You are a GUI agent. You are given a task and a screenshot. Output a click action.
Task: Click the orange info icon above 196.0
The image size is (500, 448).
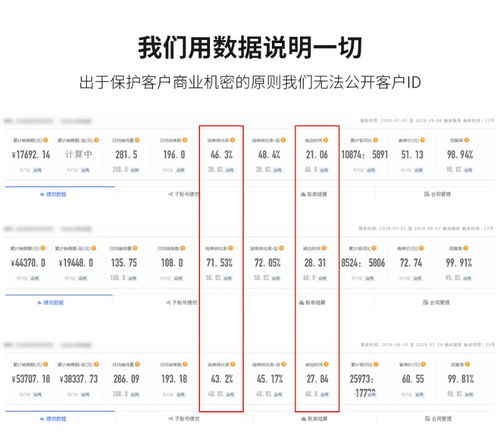(x=185, y=140)
